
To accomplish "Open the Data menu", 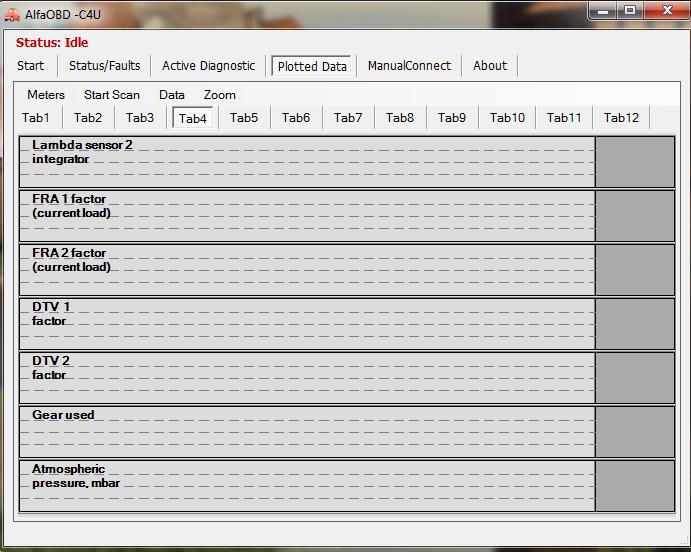I will (172, 95).
